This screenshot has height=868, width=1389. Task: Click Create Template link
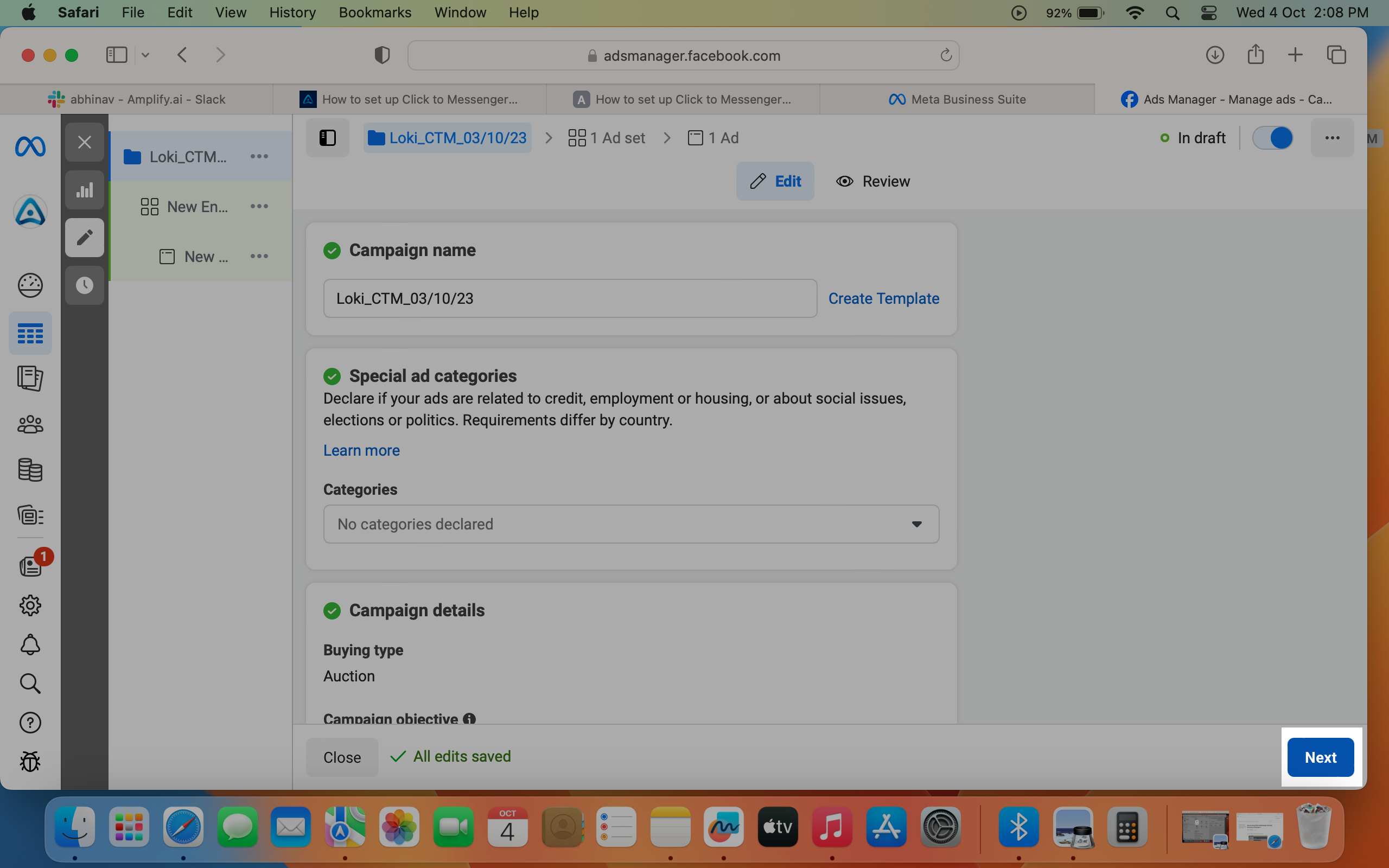(x=883, y=298)
